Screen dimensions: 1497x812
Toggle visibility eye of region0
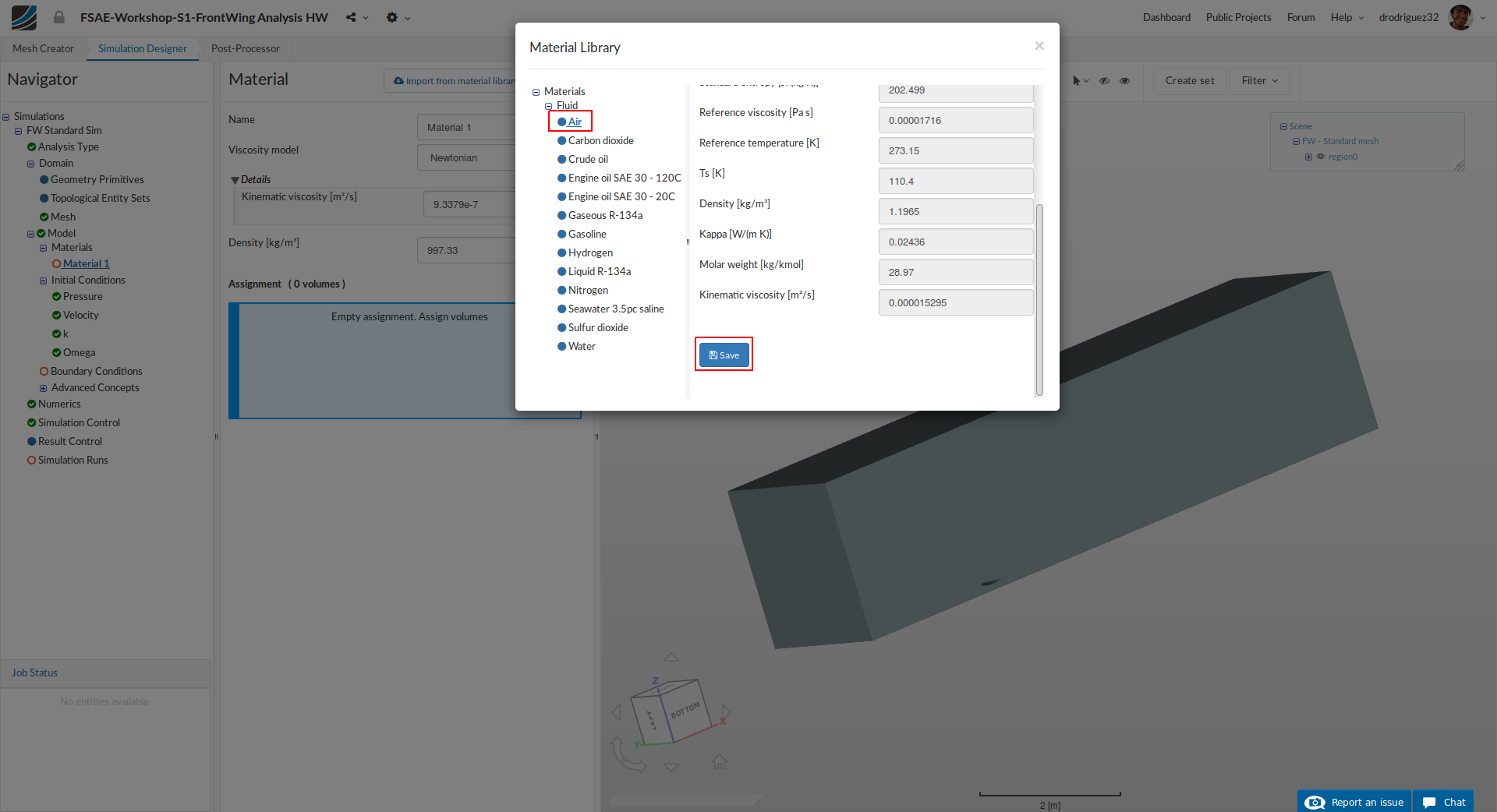click(x=1321, y=157)
